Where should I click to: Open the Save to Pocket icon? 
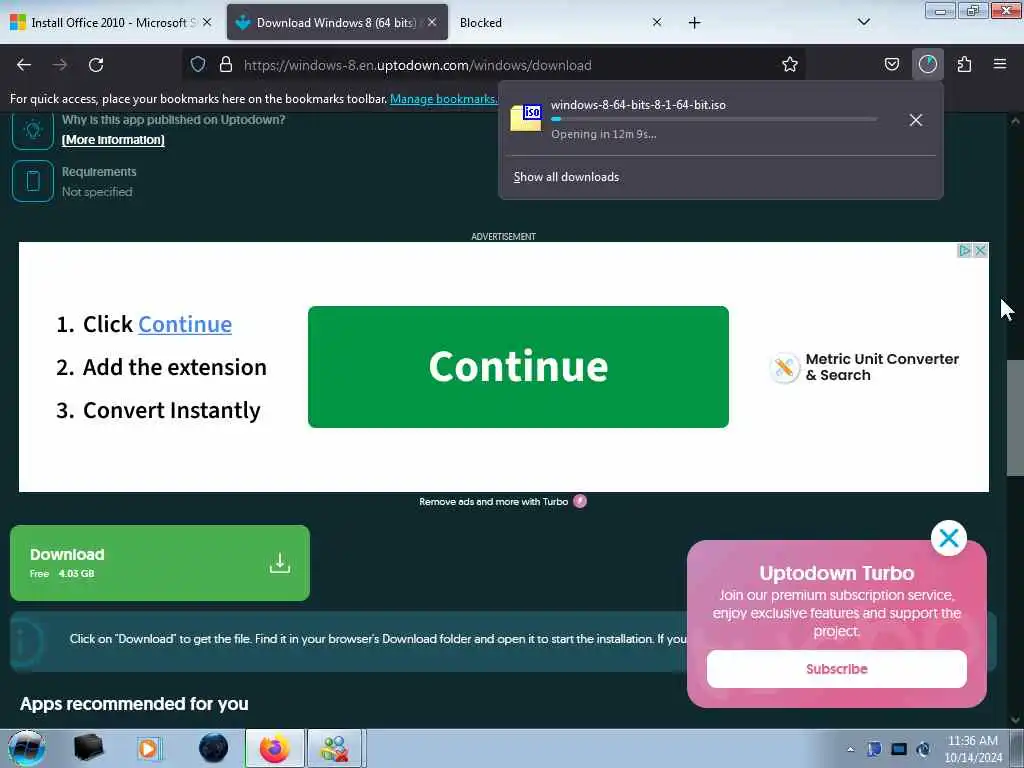(891, 64)
